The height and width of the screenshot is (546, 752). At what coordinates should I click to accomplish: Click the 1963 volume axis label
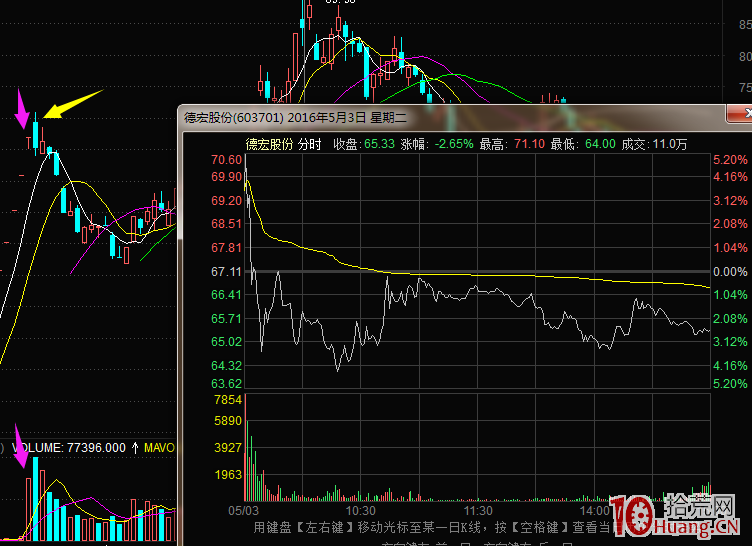point(228,475)
